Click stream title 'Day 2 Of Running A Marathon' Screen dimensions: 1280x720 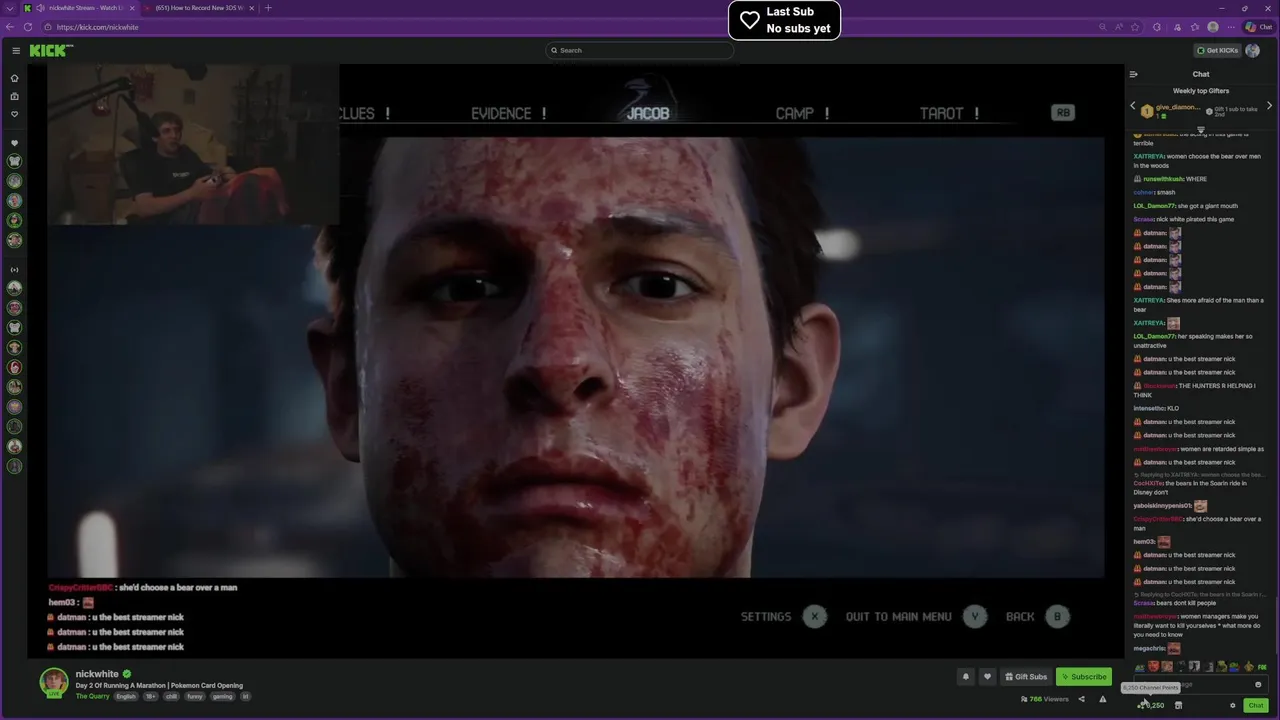pyautogui.click(x=159, y=686)
